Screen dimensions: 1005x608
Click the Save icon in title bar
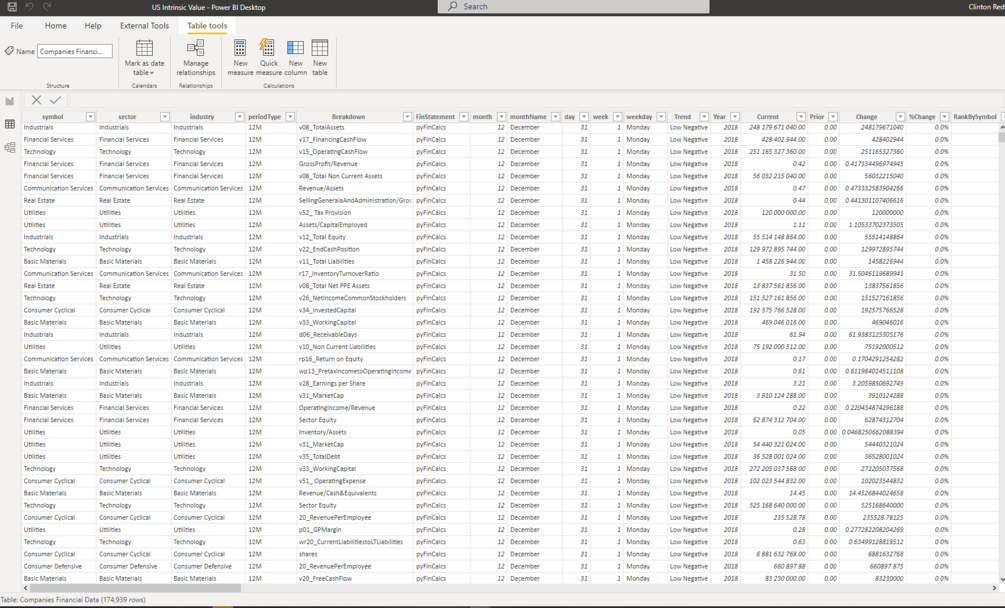tap(12, 6)
